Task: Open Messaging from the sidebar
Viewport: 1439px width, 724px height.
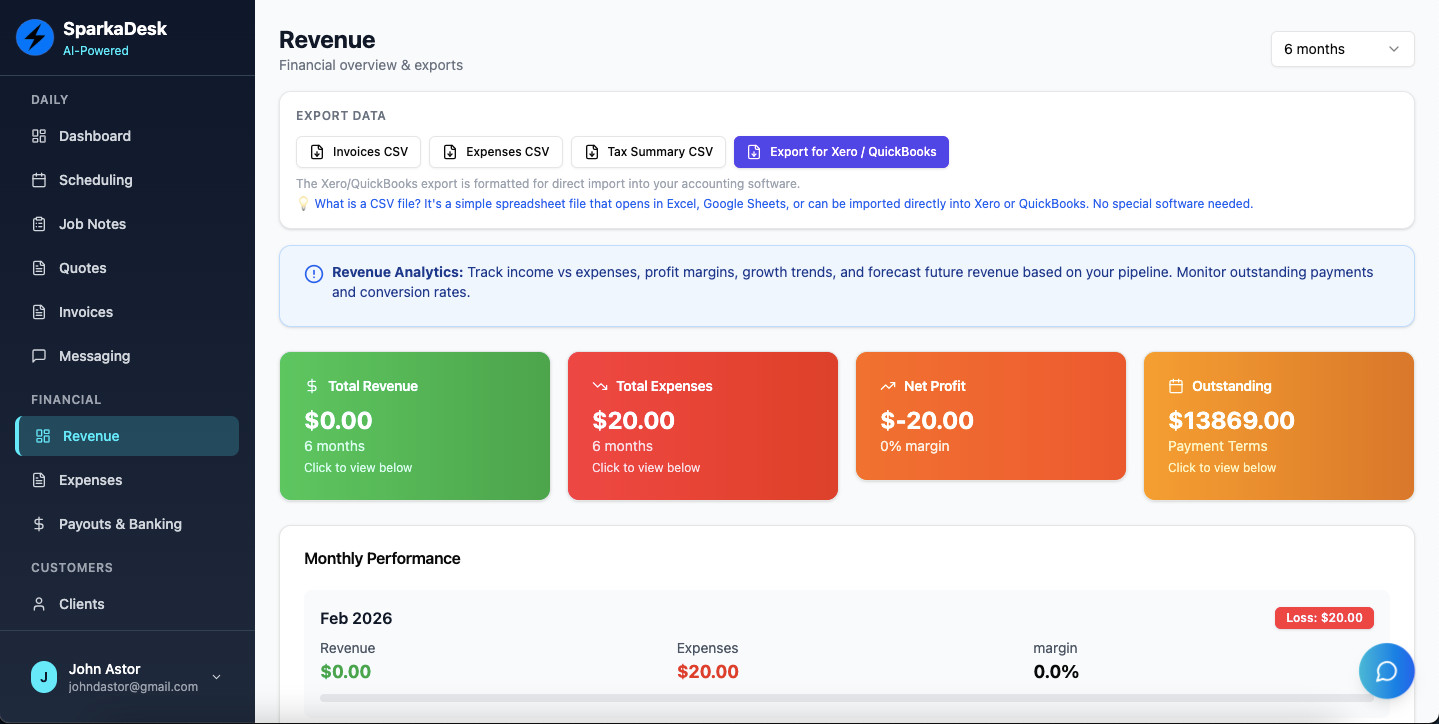Action: [x=127, y=356]
